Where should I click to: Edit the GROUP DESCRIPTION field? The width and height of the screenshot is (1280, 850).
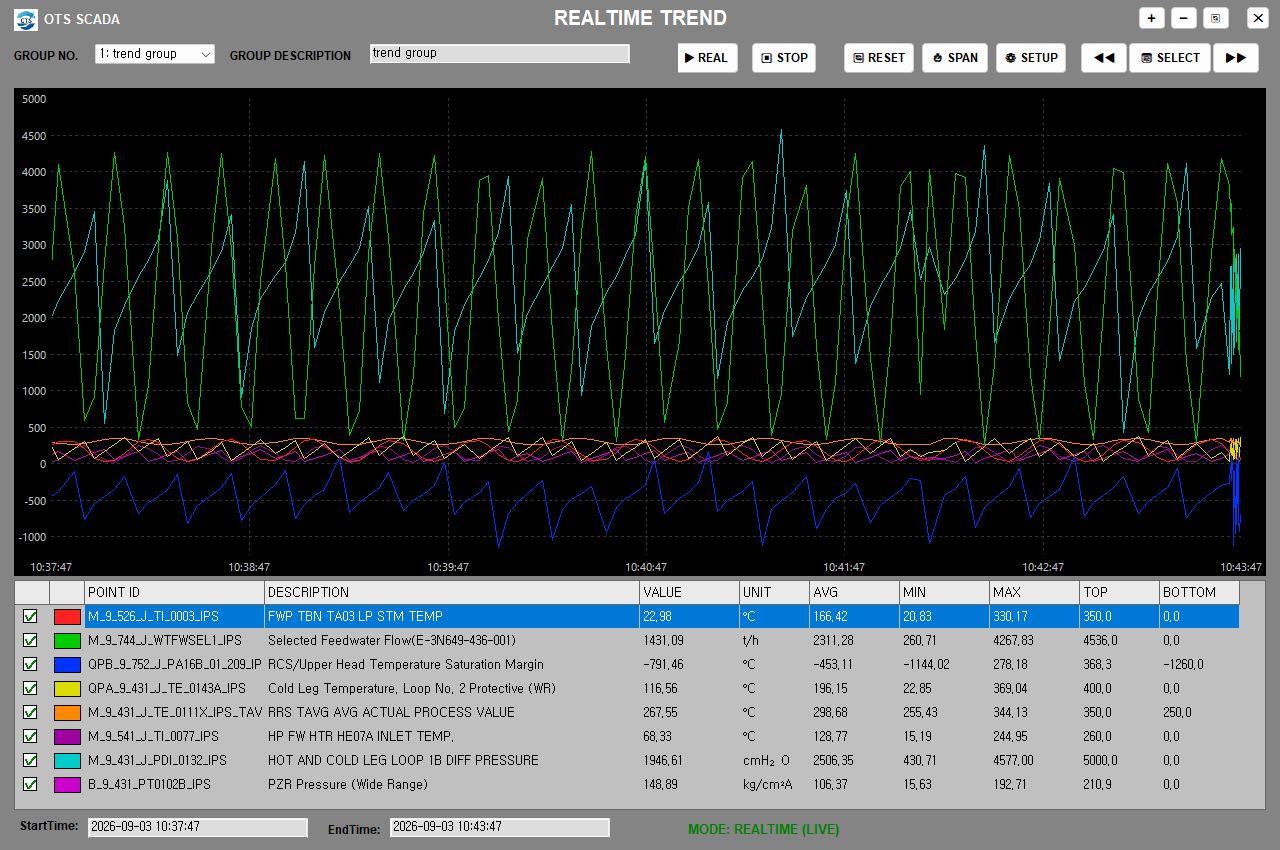500,53
